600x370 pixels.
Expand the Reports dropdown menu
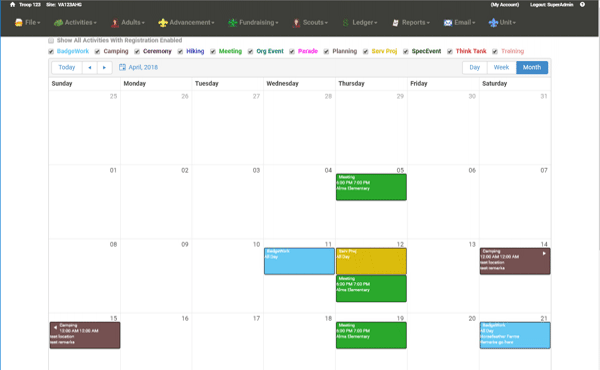click(411, 23)
